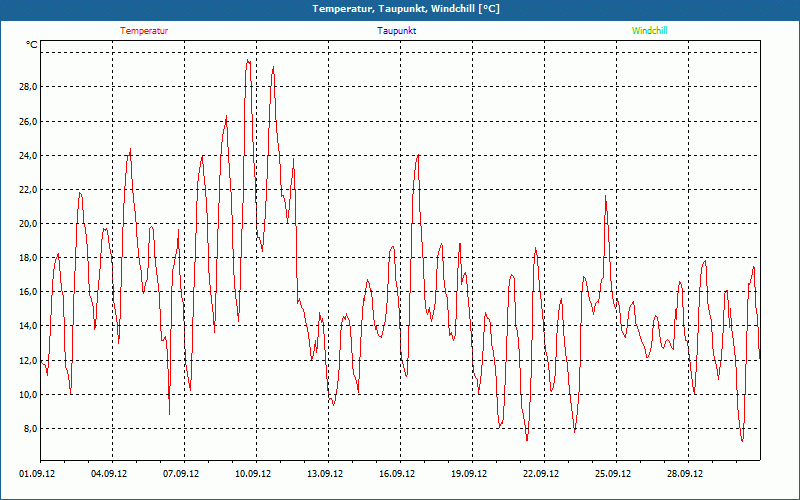Click the 19.09.12 date label
The width and height of the screenshot is (800, 500).
tap(468, 474)
